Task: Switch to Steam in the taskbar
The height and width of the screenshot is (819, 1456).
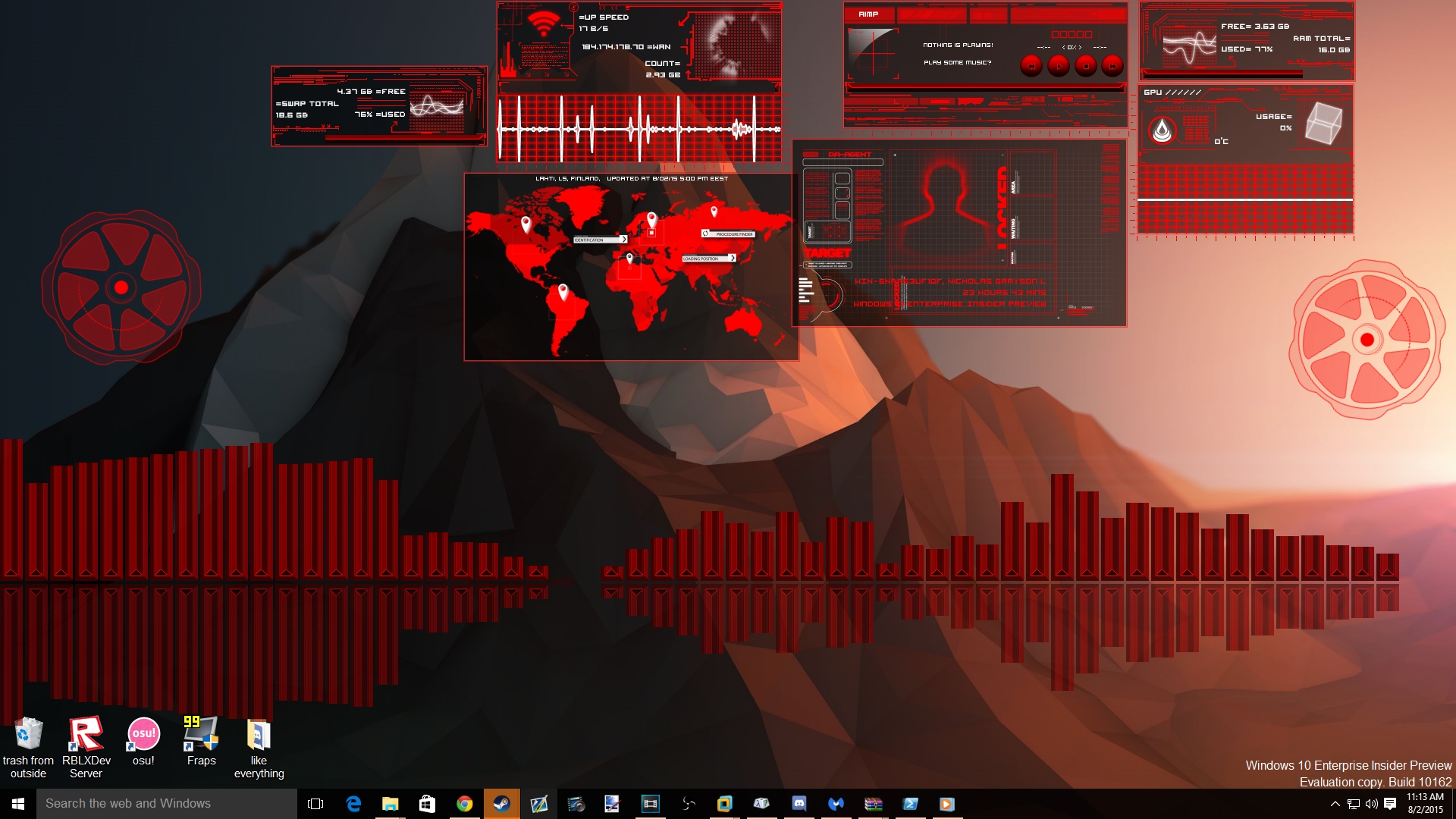Action: click(502, 803)
